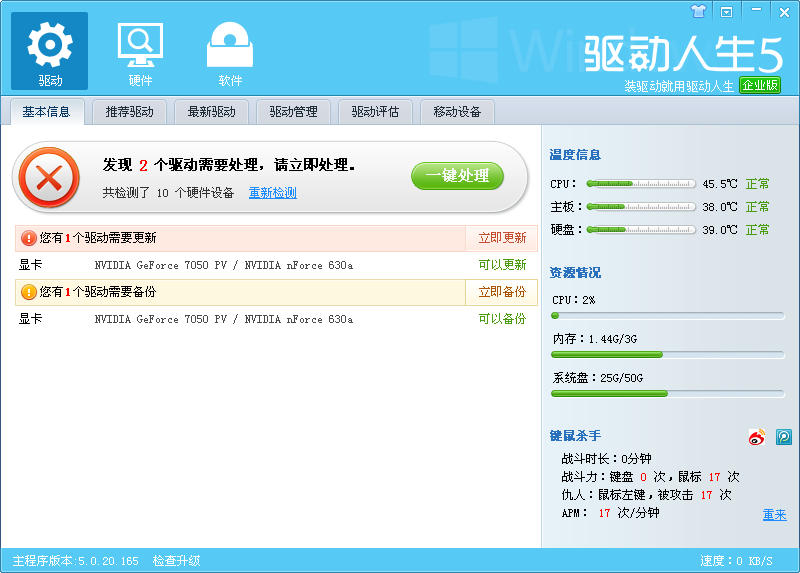Click the CPU temperature gauge bar
The image size is (800, 573).
[641, 184]
